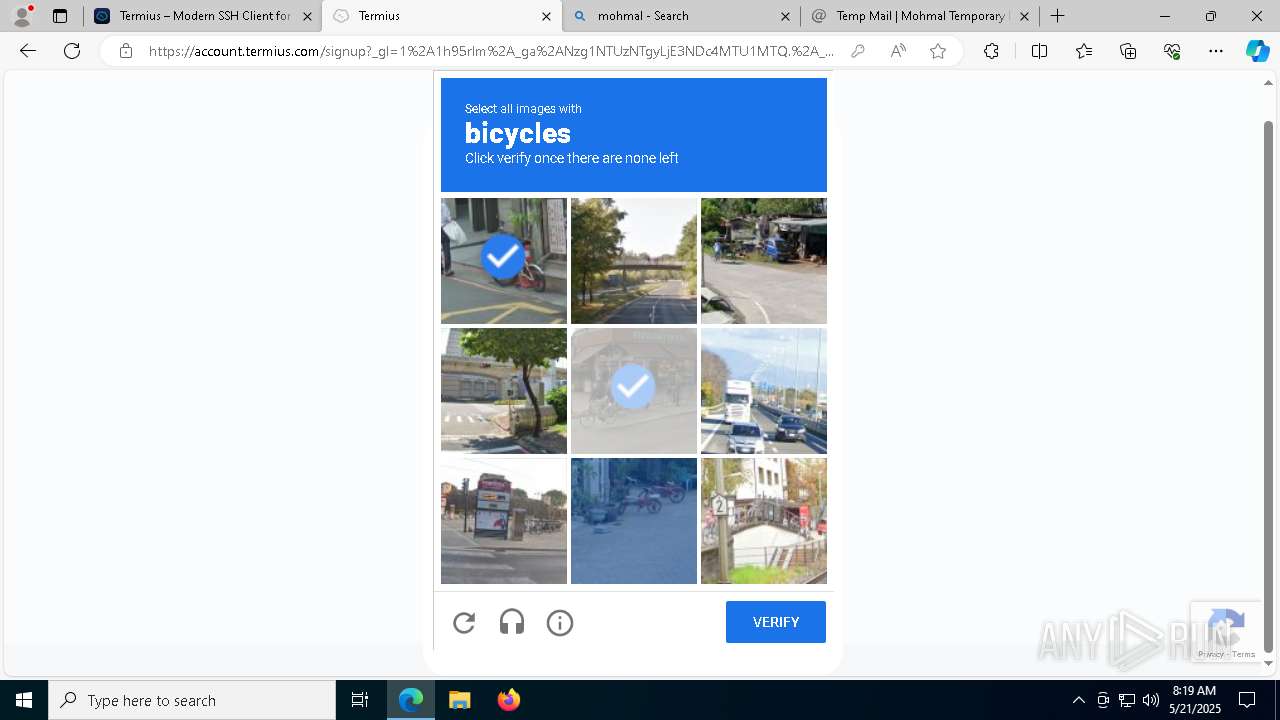Image resolution: width=1280 pixels, height=720 pixels.
Task: Open the volume control in tray
Action: click(x=1150, y=700)
